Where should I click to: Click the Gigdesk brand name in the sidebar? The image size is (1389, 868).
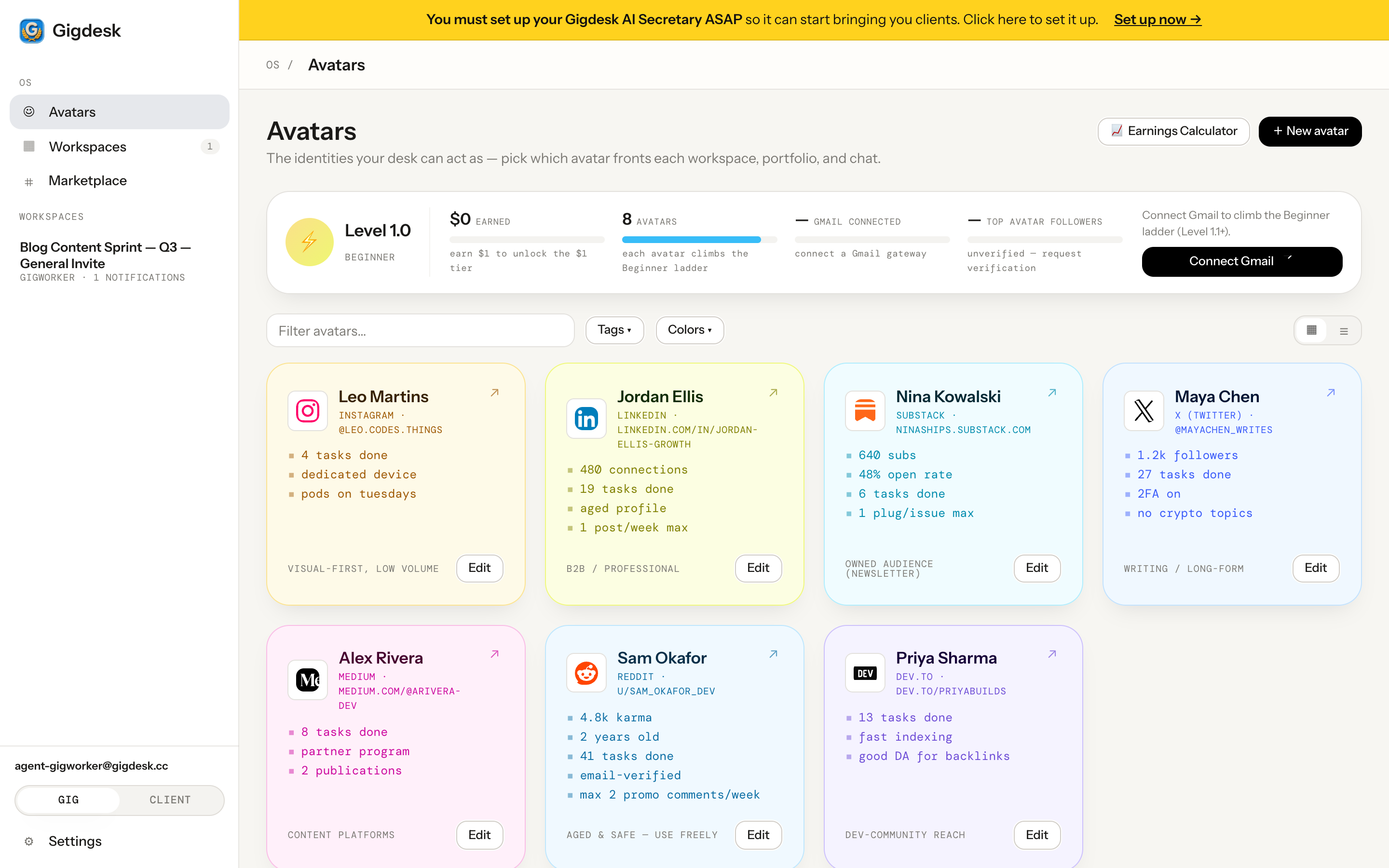(86, 30)
